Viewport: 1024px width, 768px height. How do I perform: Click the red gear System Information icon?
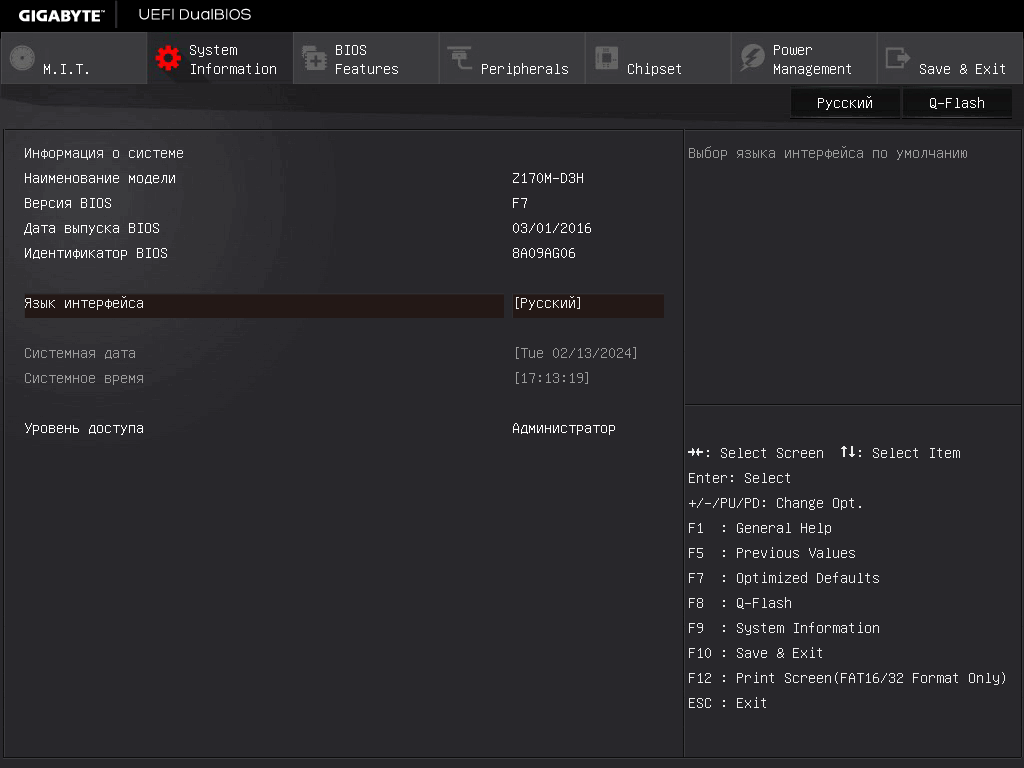168,58
